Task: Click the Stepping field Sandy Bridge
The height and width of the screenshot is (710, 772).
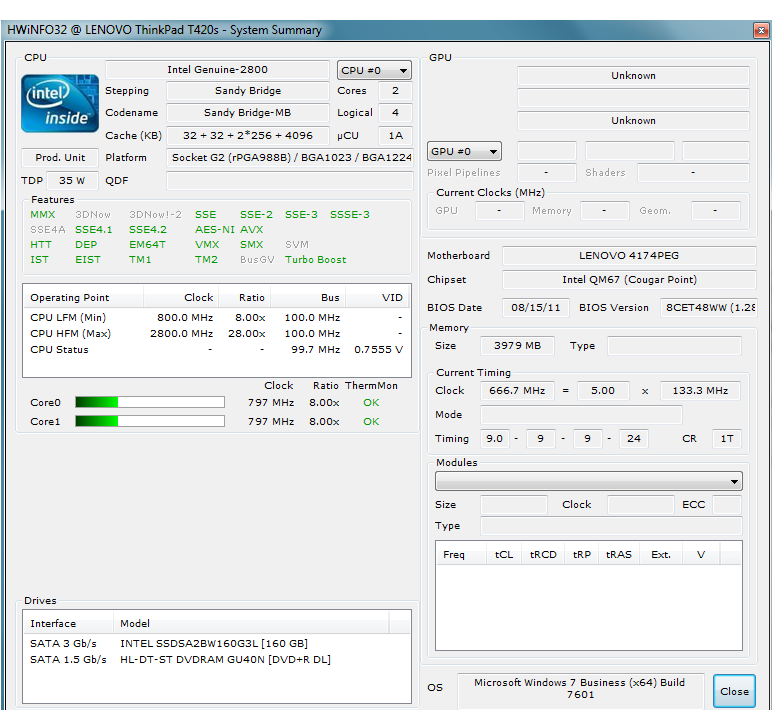Action: pos(248,91)
